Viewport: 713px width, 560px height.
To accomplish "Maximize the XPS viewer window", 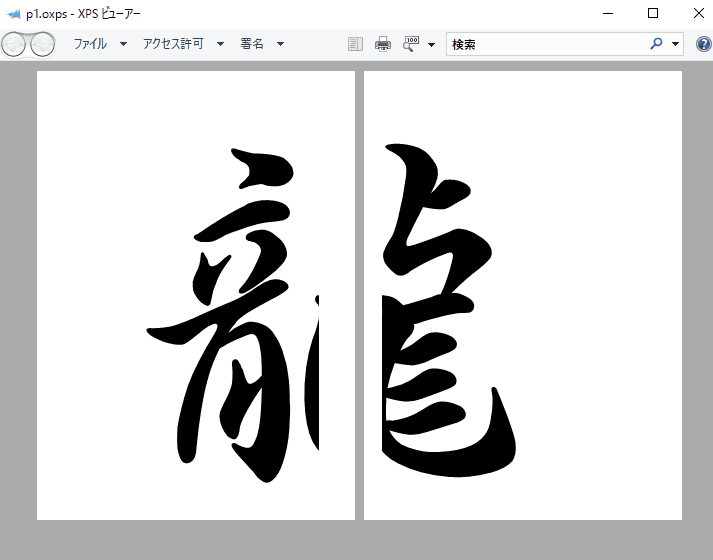I will pyautogui.click(x=653, y=13).
